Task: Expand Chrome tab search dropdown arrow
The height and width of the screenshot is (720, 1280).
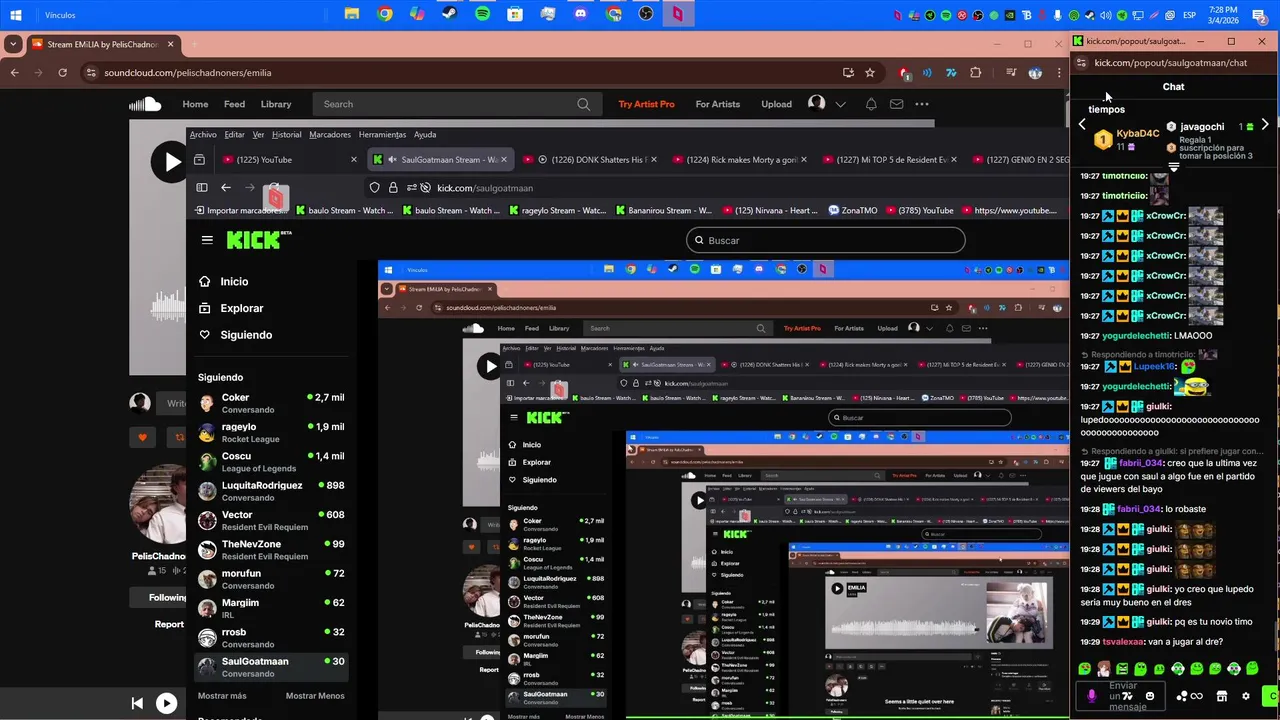Action: point(13,44)
